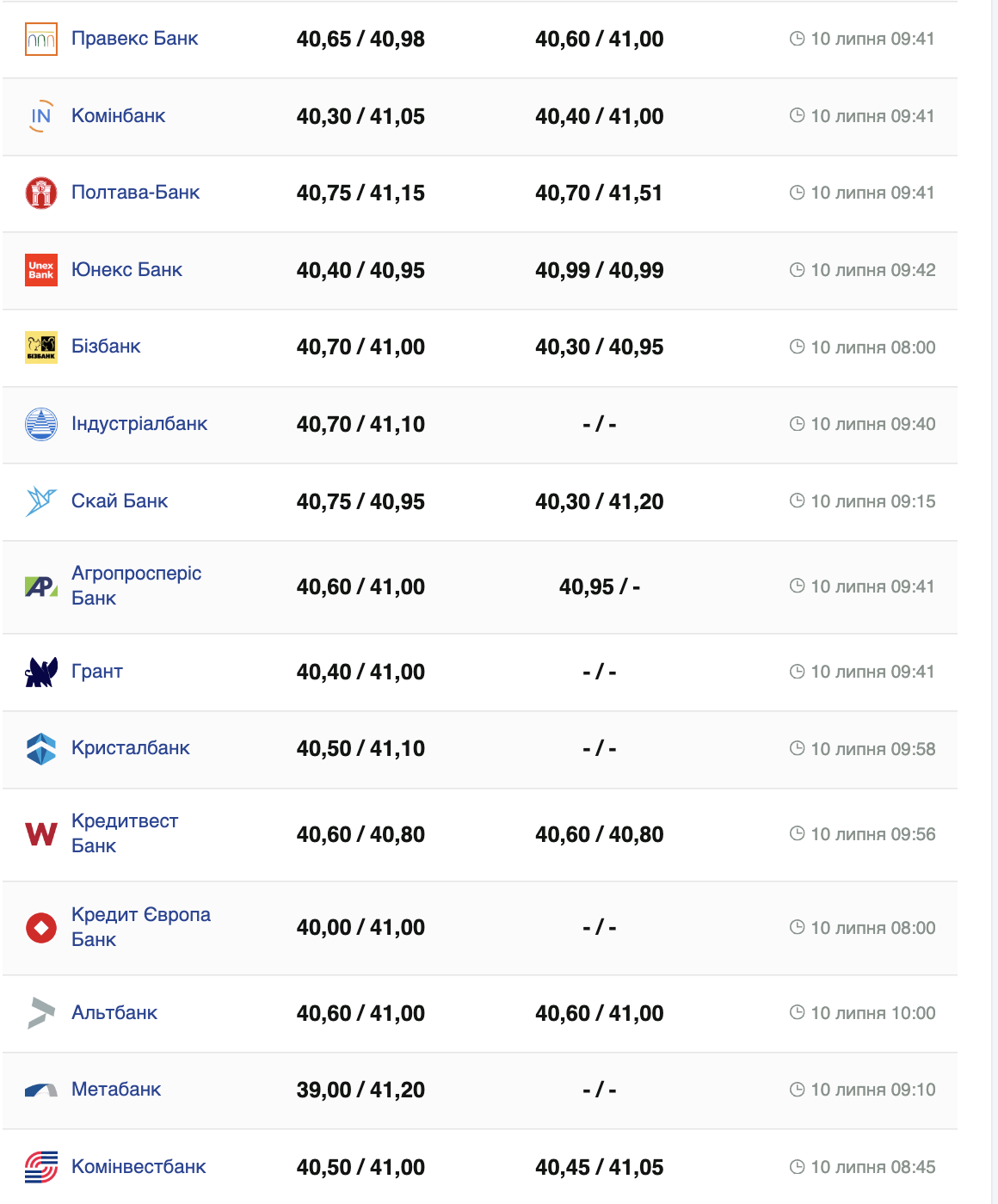The width and height of the screenshot is (998, 1204).
Task: Click the Грант griffin logo icon
Action: tap(41, 673)
